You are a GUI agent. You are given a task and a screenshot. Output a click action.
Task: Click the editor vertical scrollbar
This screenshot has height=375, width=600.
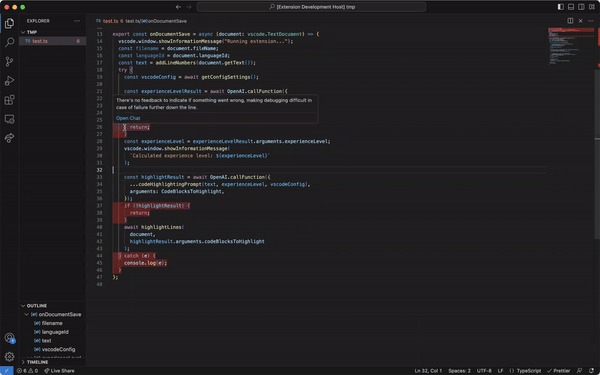(597, 153)
